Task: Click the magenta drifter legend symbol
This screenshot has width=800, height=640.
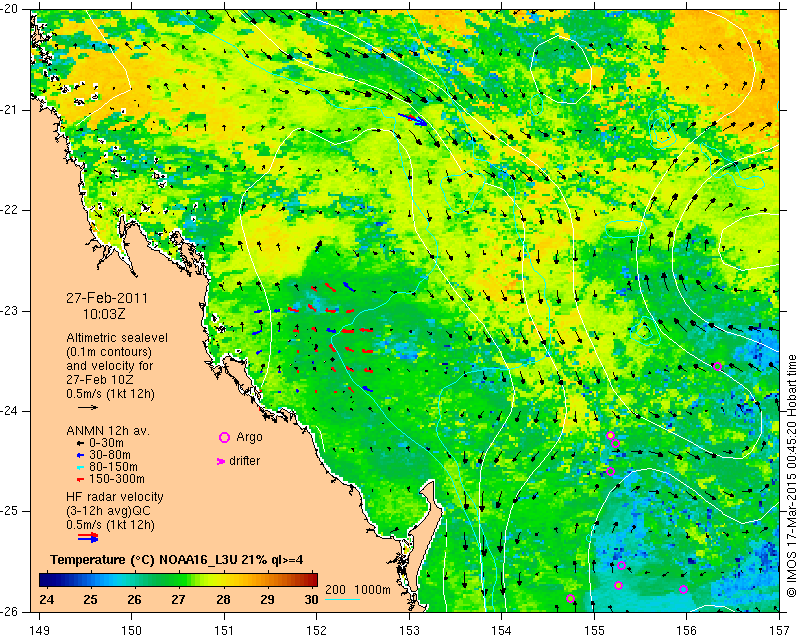Action: pyautogui.click(x=221, y=461)
